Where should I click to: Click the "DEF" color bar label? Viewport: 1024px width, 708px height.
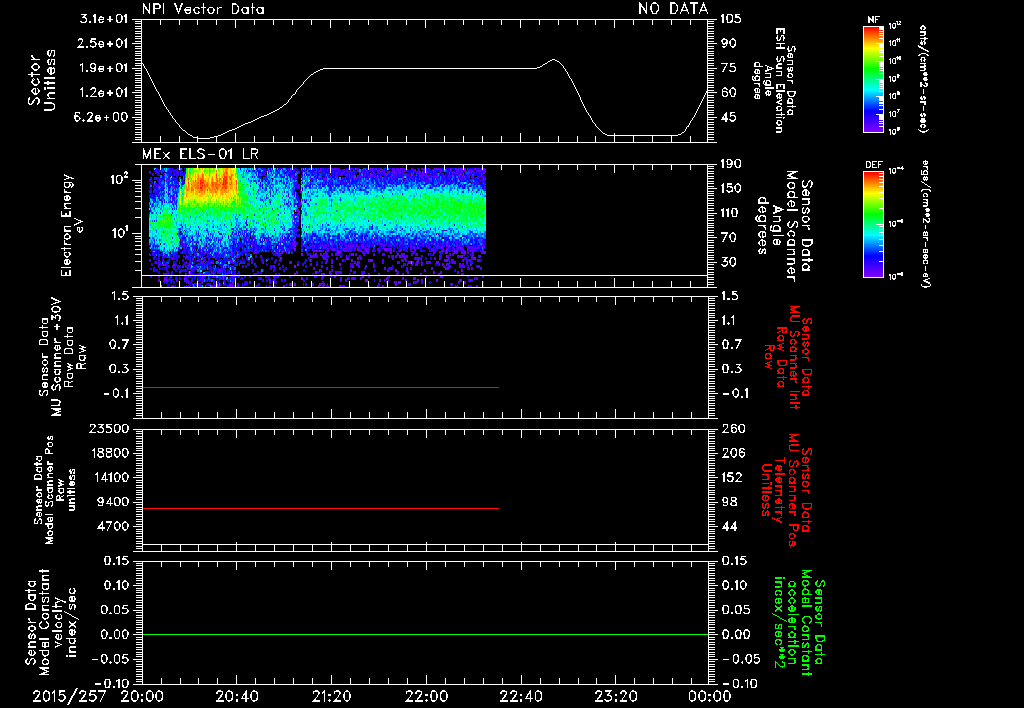tap(873, 165)
